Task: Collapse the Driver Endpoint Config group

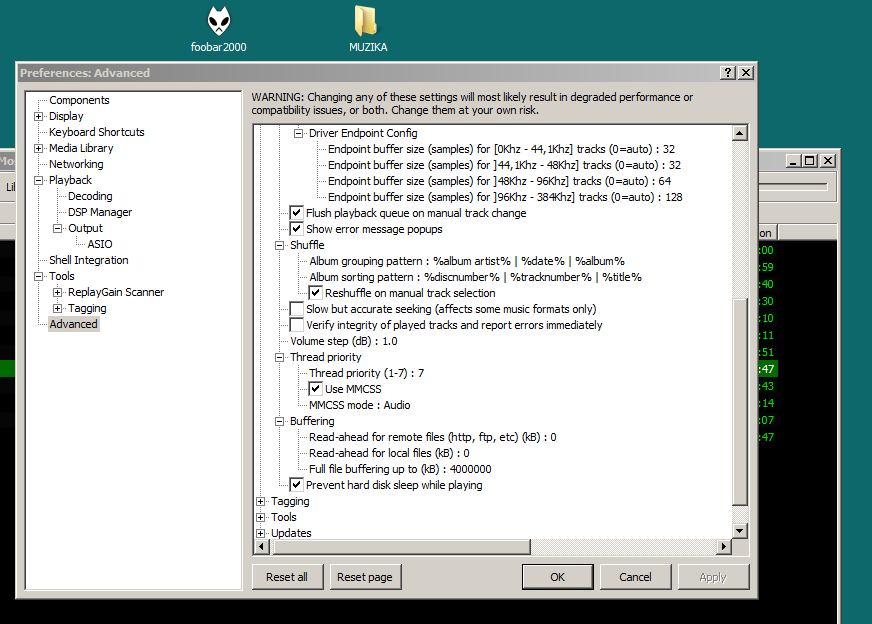Action: click(x=299, y=133)
